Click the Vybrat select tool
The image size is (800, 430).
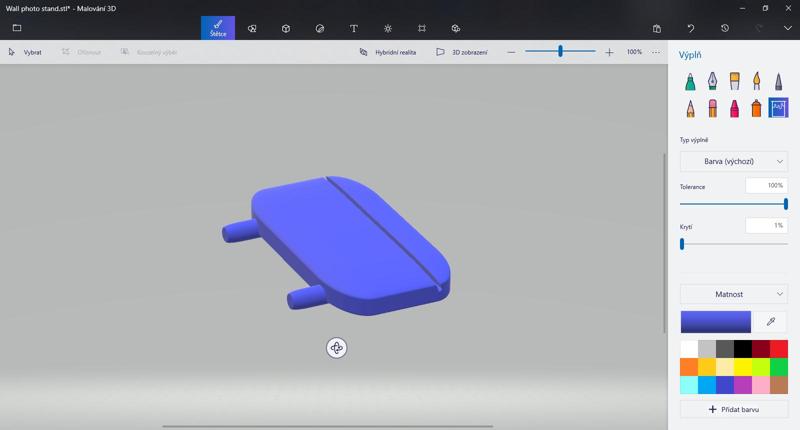pos(25,52)
